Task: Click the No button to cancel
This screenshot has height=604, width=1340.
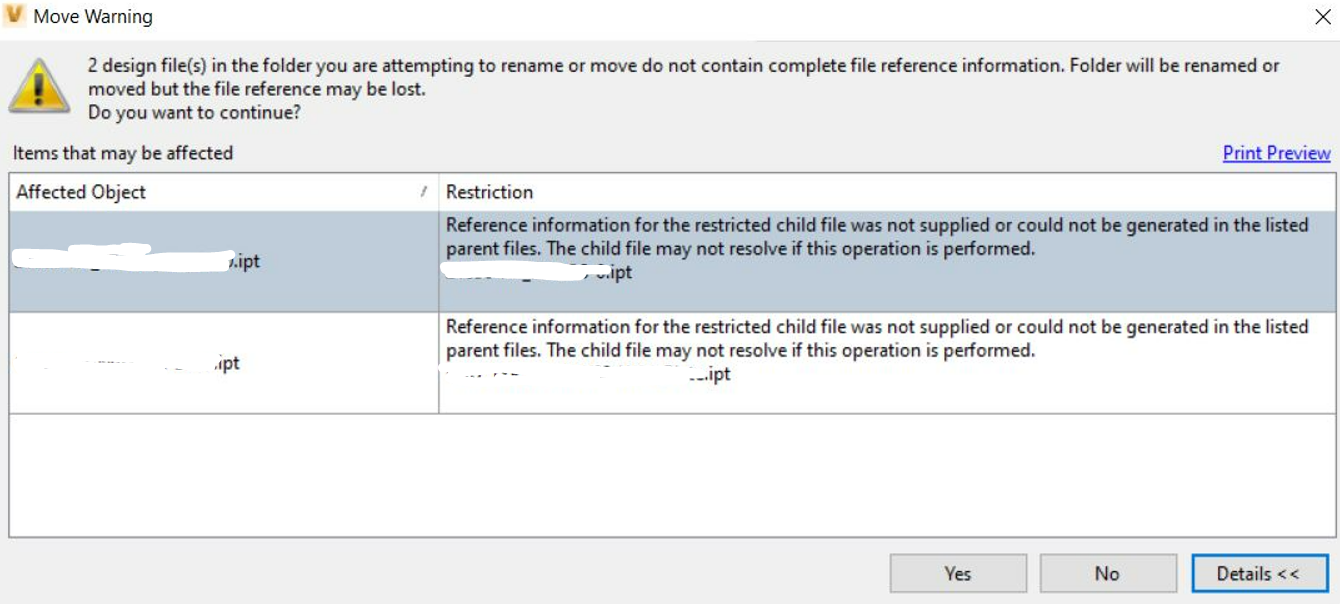Action: [x=1107, y=574]
